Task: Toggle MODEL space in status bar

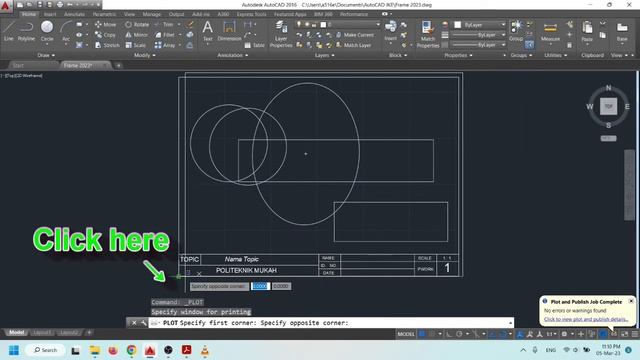Action: click(406, 334)
